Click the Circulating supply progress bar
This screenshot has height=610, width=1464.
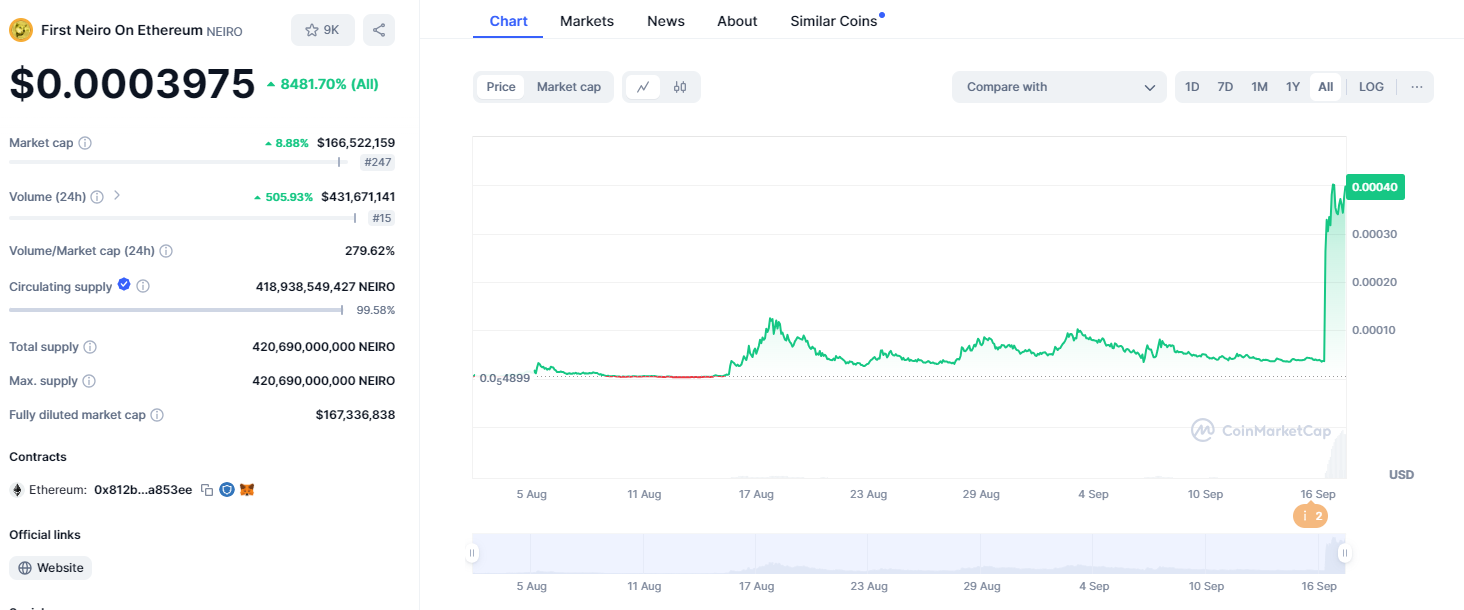176,310
